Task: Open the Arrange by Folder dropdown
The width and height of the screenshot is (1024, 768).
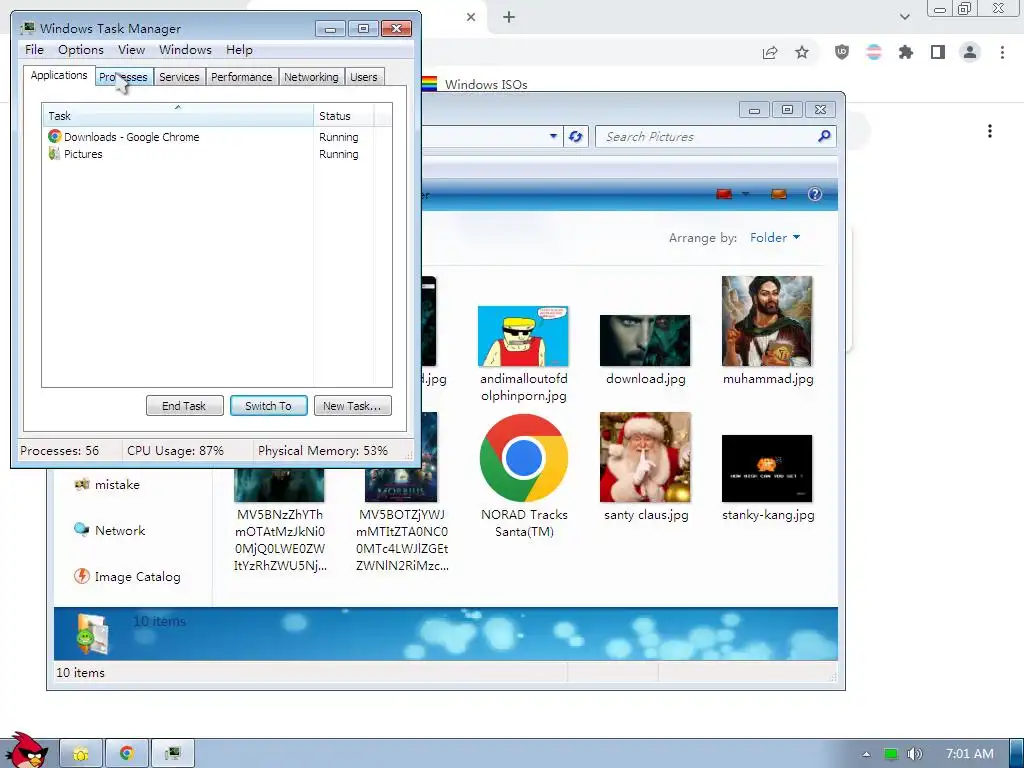Action: click(x=775, y=238)
